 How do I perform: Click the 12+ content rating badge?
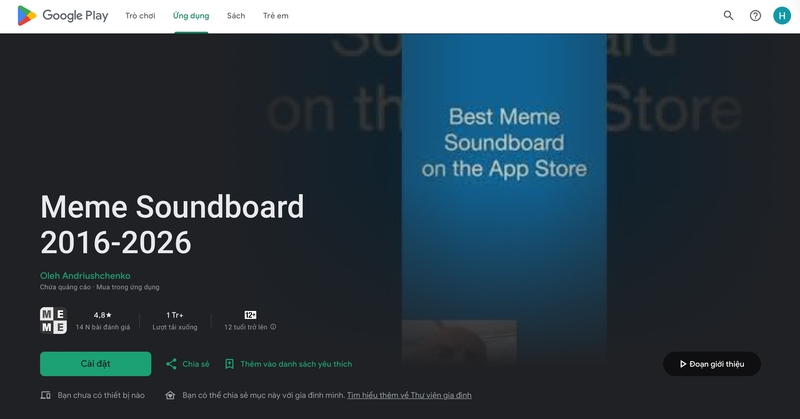250,315
